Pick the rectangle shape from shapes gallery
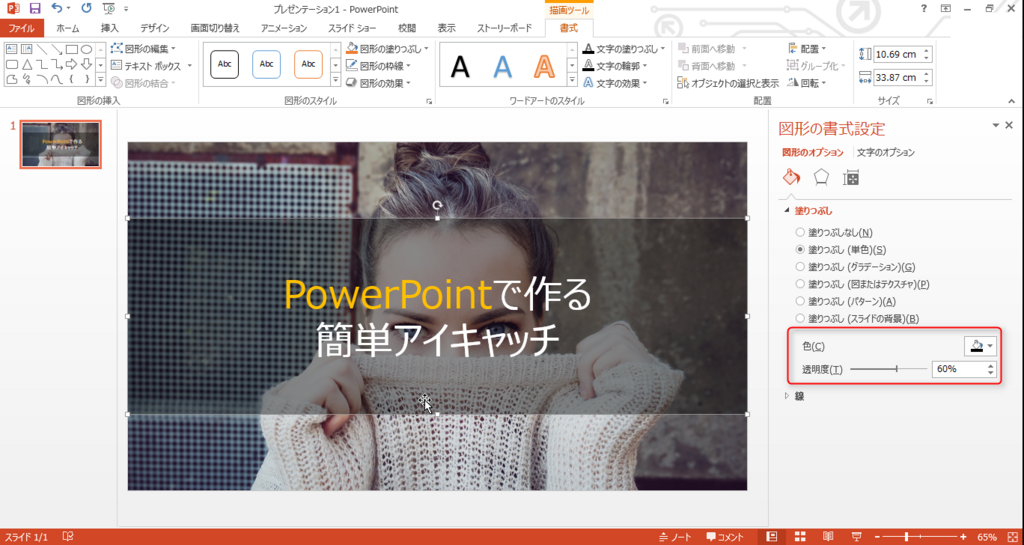Viewport: 1024px width, 545px height. (72, 49)
